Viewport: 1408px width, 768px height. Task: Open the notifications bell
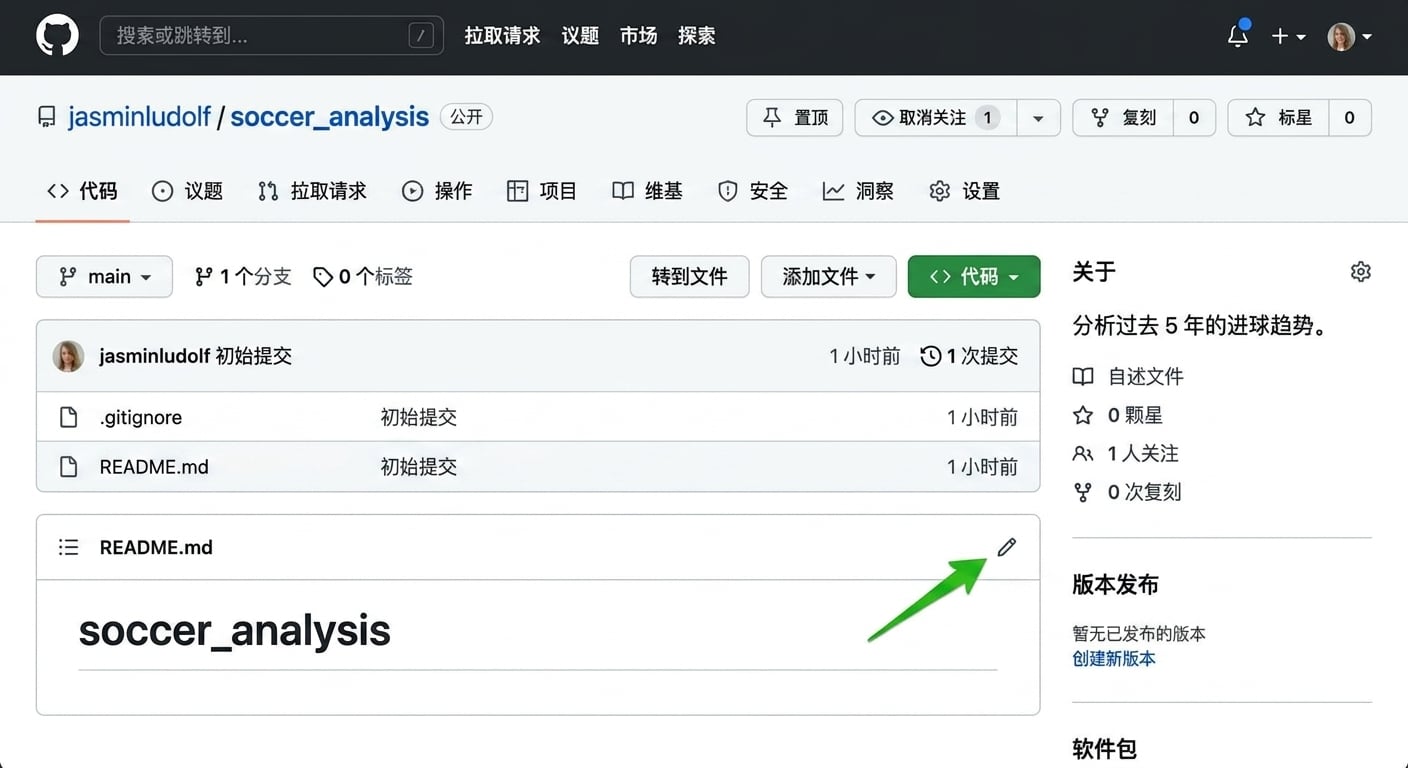[x=1238, y=36]
